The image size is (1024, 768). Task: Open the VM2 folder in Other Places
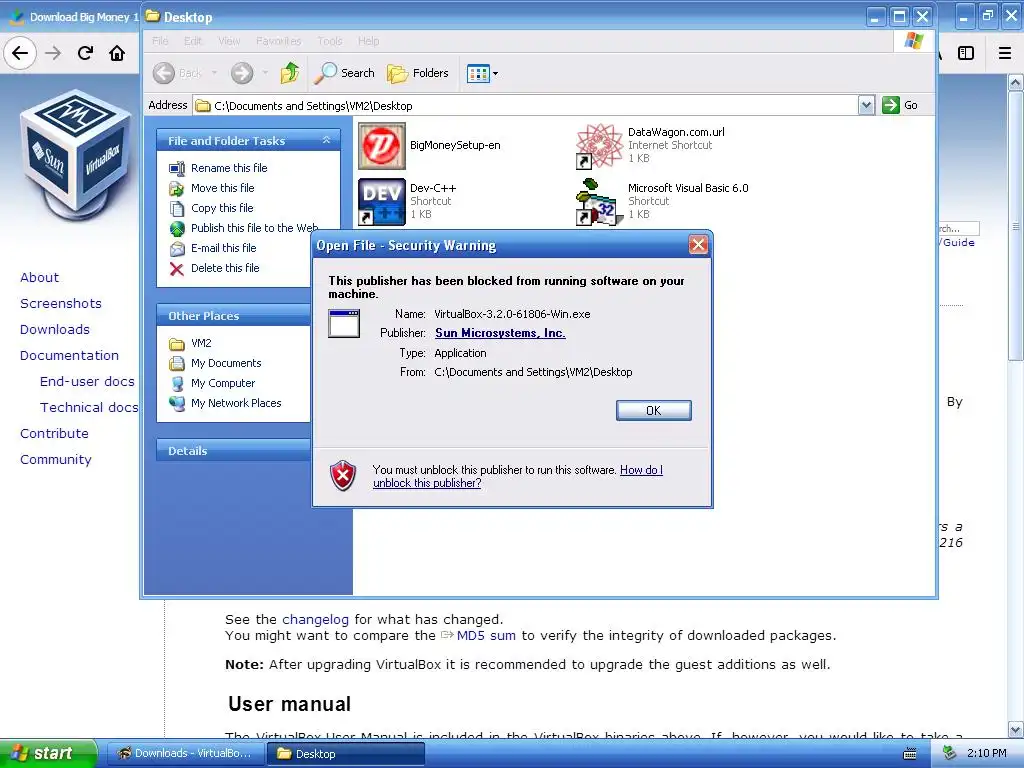[x=201, y=343]
